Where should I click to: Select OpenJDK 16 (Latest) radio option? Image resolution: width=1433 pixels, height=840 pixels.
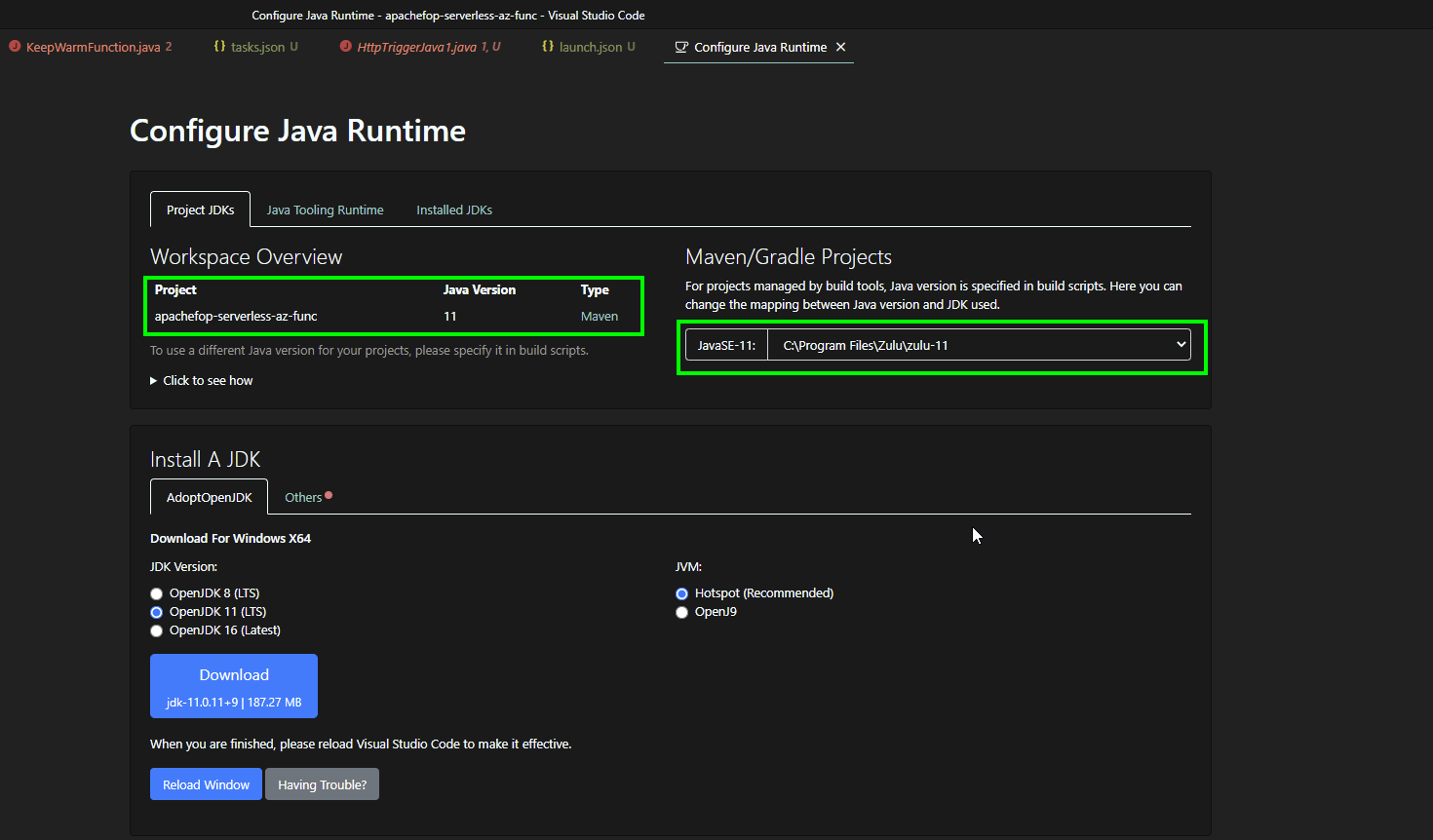[156, 630]
